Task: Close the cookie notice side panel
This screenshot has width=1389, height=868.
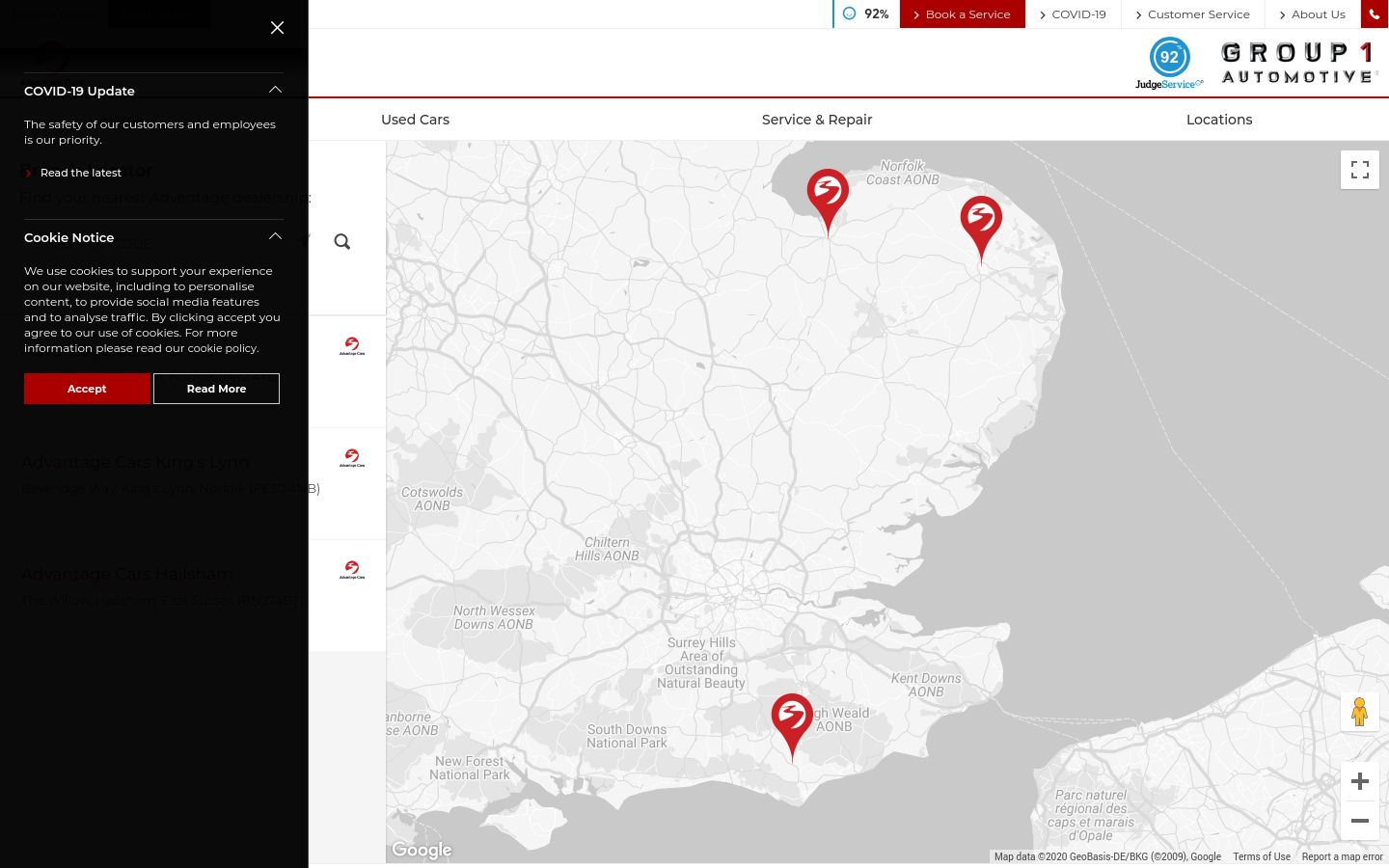Action: pyautogui.click(x=277, y=28)
